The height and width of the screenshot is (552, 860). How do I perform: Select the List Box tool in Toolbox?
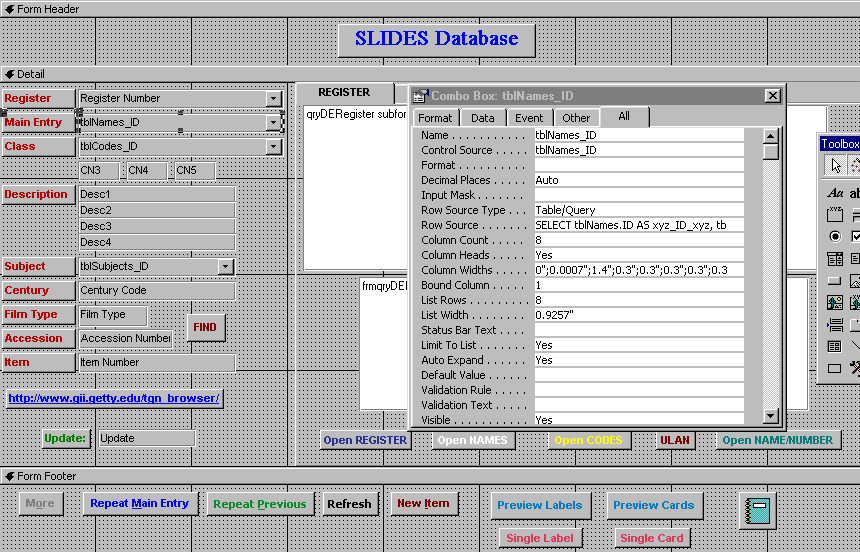click(855, 258)
